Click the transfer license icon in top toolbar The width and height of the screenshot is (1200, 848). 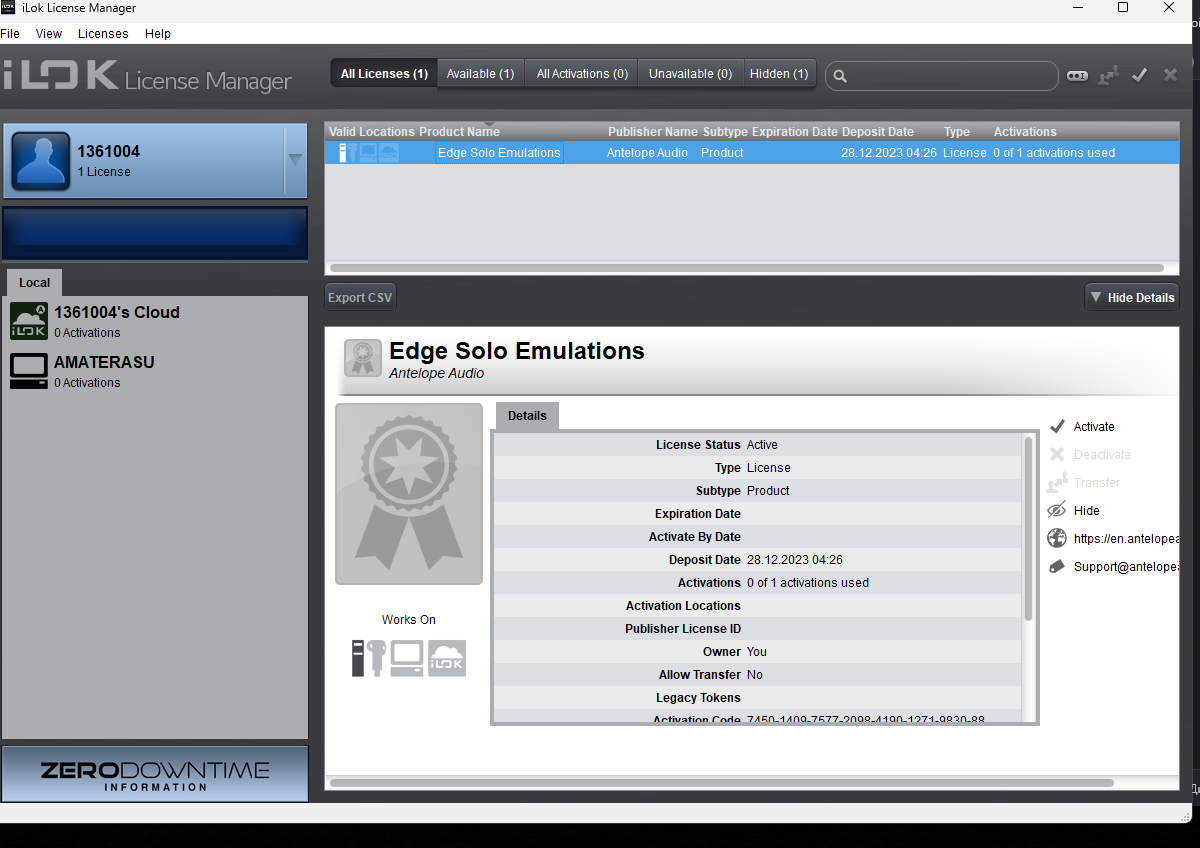1108,75
